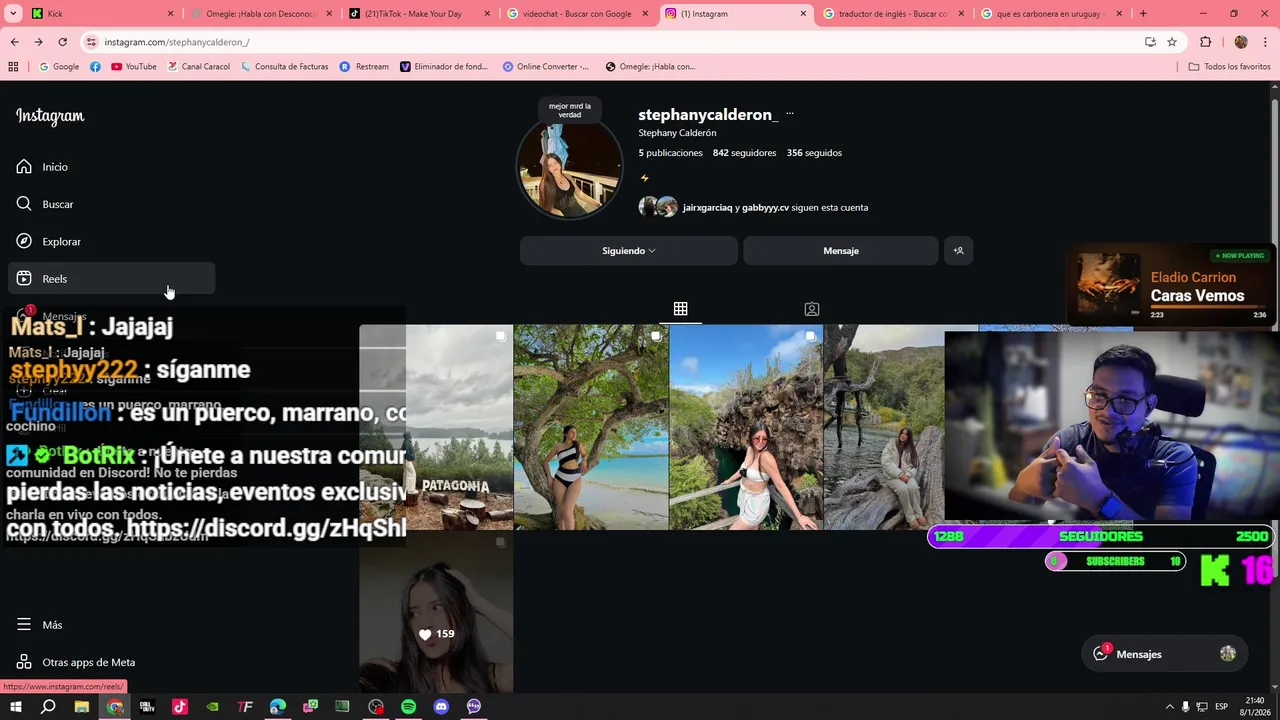
Task: Open the Chrome profile avatar
Action: pos(1241,42)
